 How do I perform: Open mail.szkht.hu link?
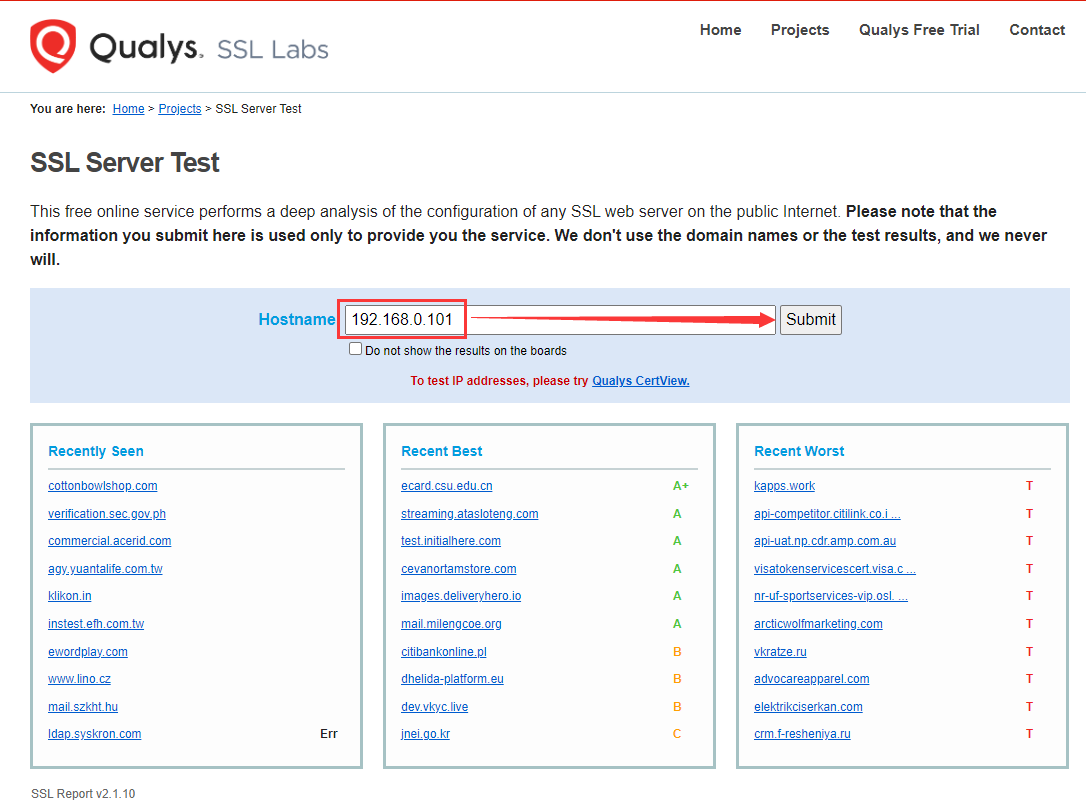point(83,707)
